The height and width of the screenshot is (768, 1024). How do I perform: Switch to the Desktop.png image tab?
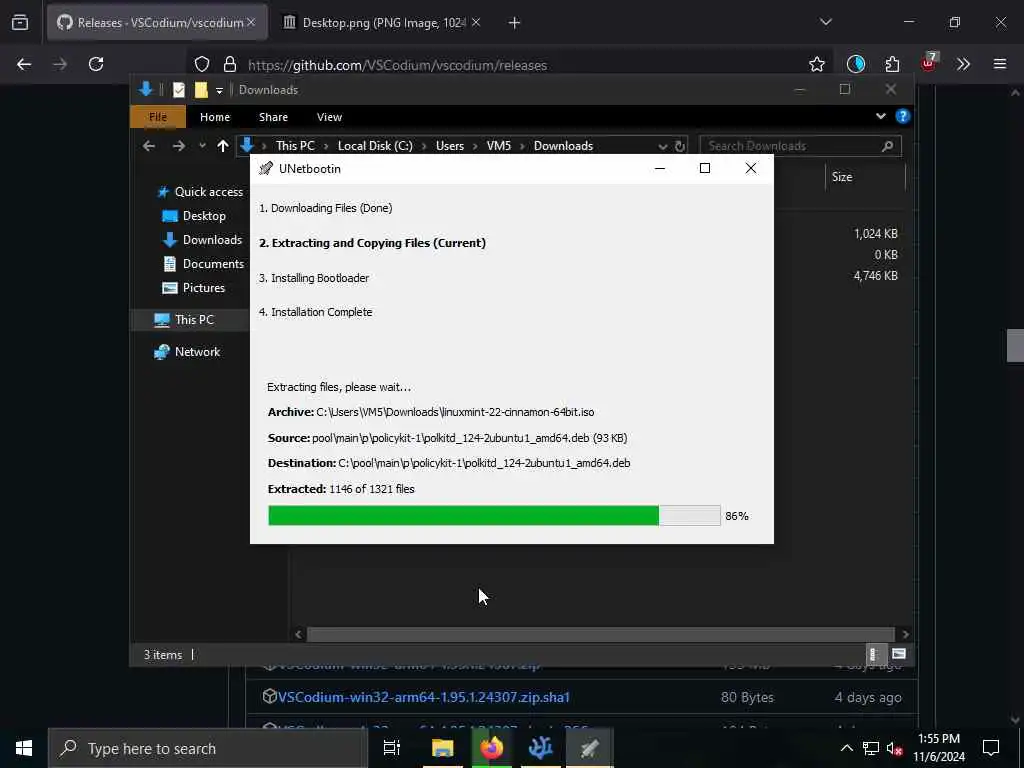point(383,23)
